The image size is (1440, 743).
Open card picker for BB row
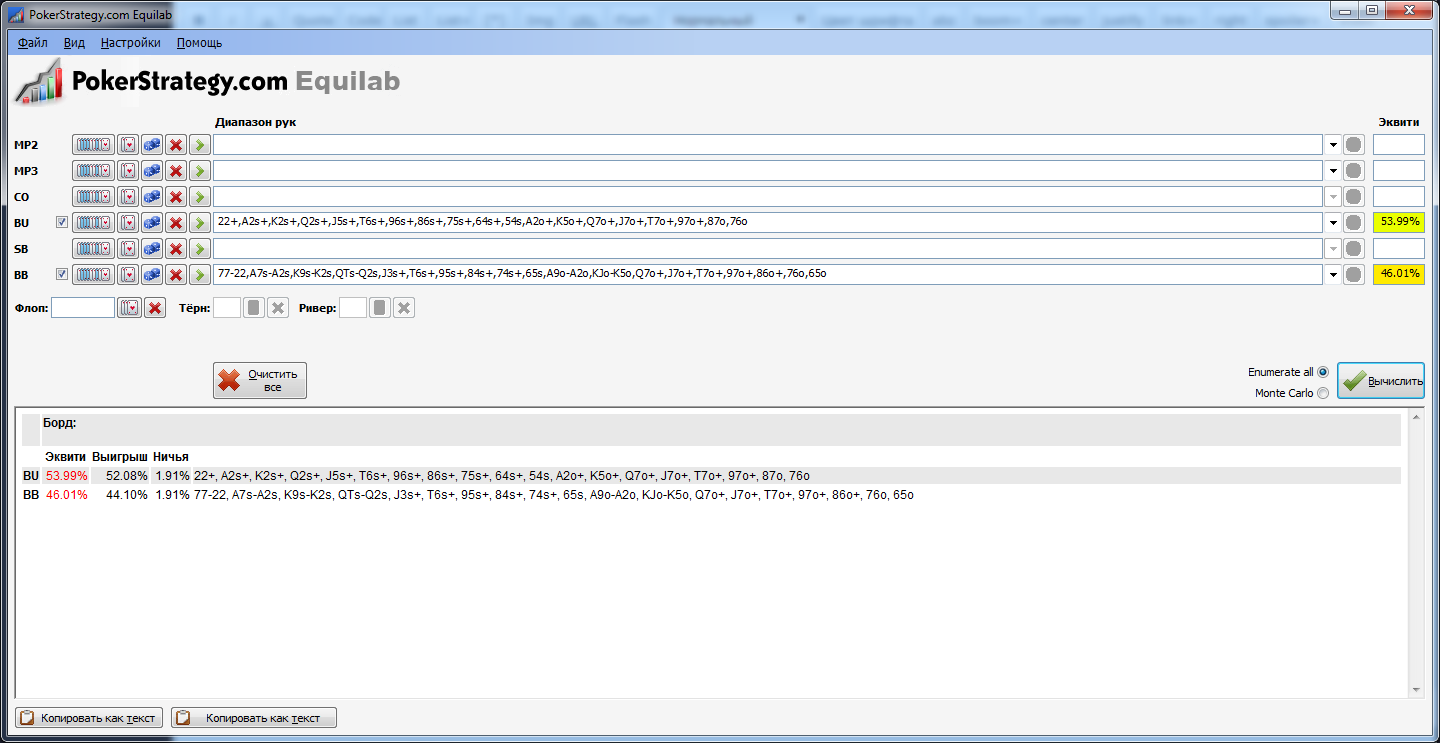click(128, 274)
